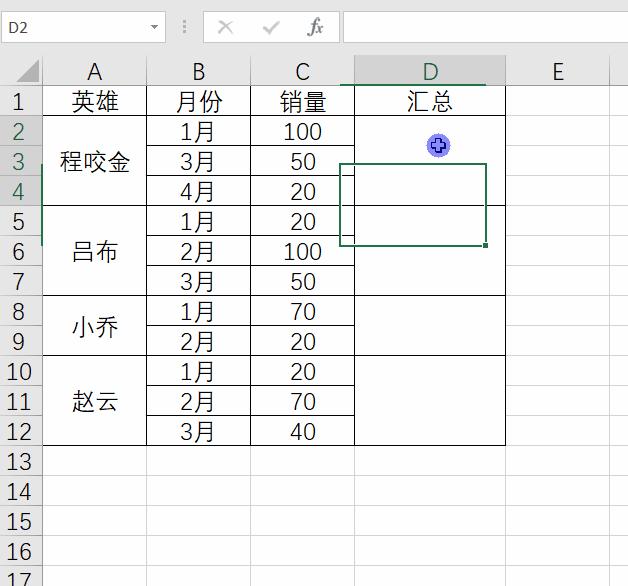Select row 7 header
Screen dimensions: 628x586
tap(21, 281)
